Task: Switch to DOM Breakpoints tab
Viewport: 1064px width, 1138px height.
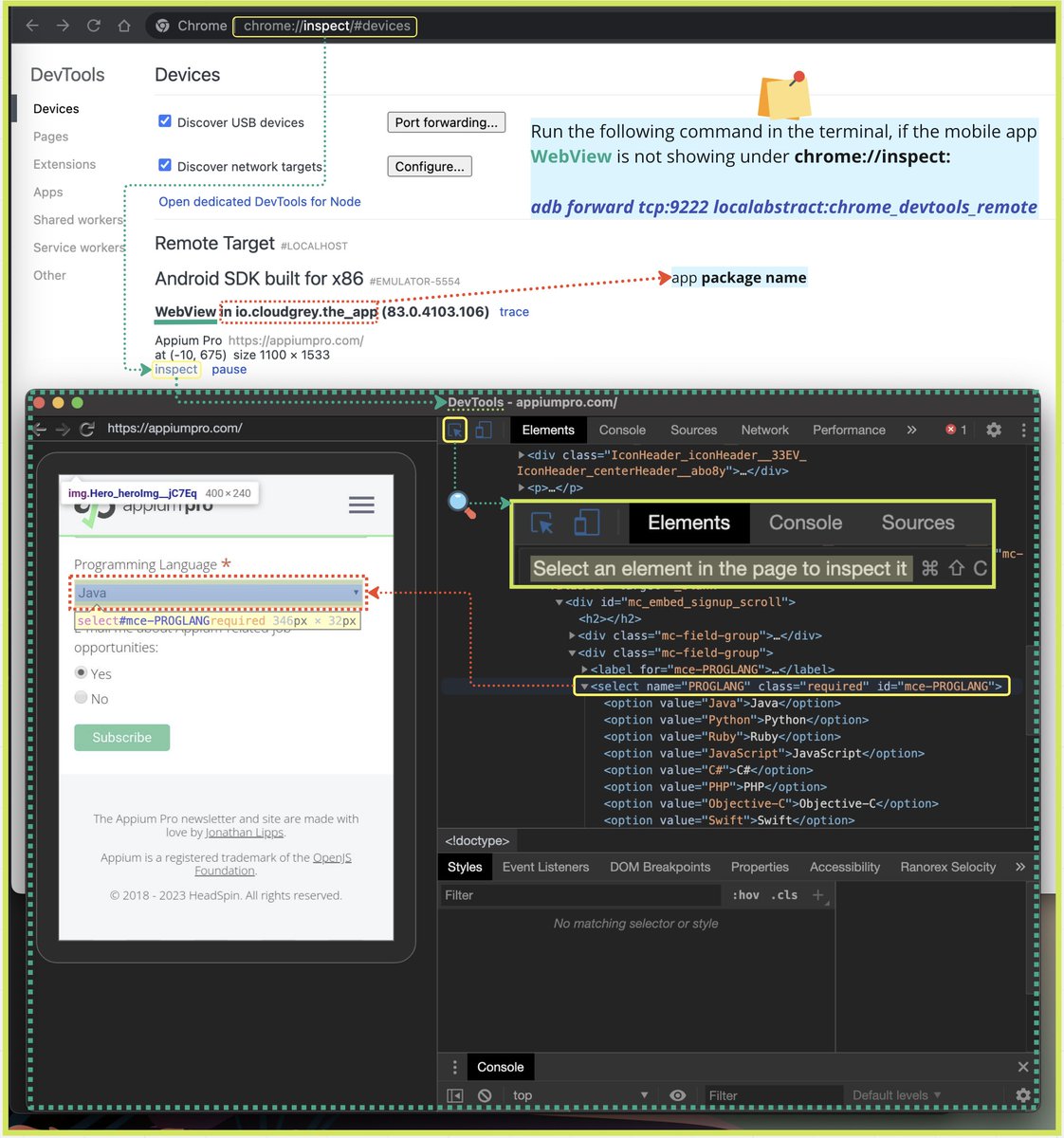Action: pyautogui.click(x=660, y=867)
